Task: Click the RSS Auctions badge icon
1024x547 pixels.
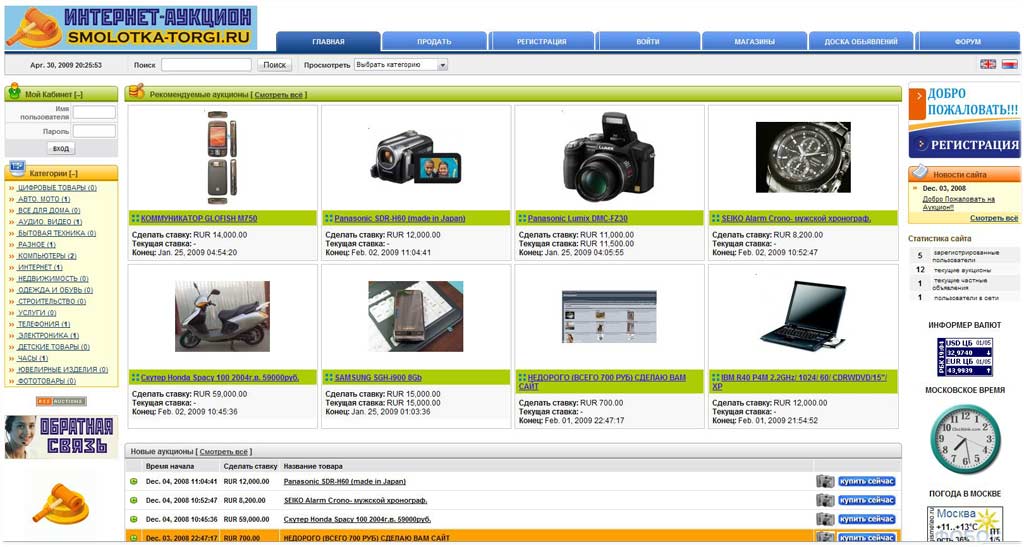Action: pyautogui.click(x=61, y=401)
